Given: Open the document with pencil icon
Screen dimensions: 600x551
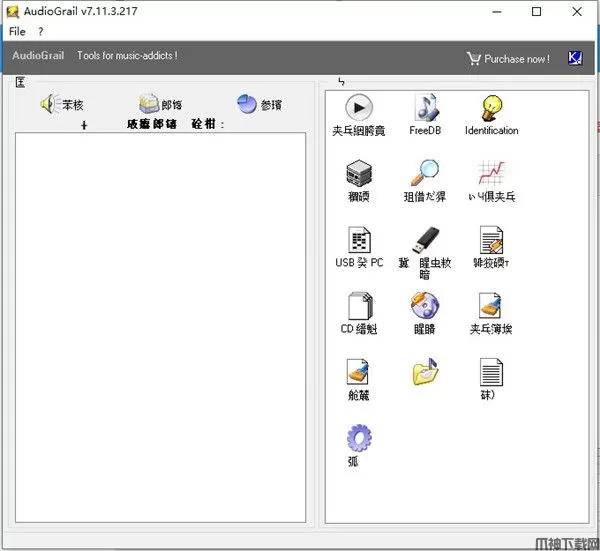Looking at the screenshot, I should point(491,240).
